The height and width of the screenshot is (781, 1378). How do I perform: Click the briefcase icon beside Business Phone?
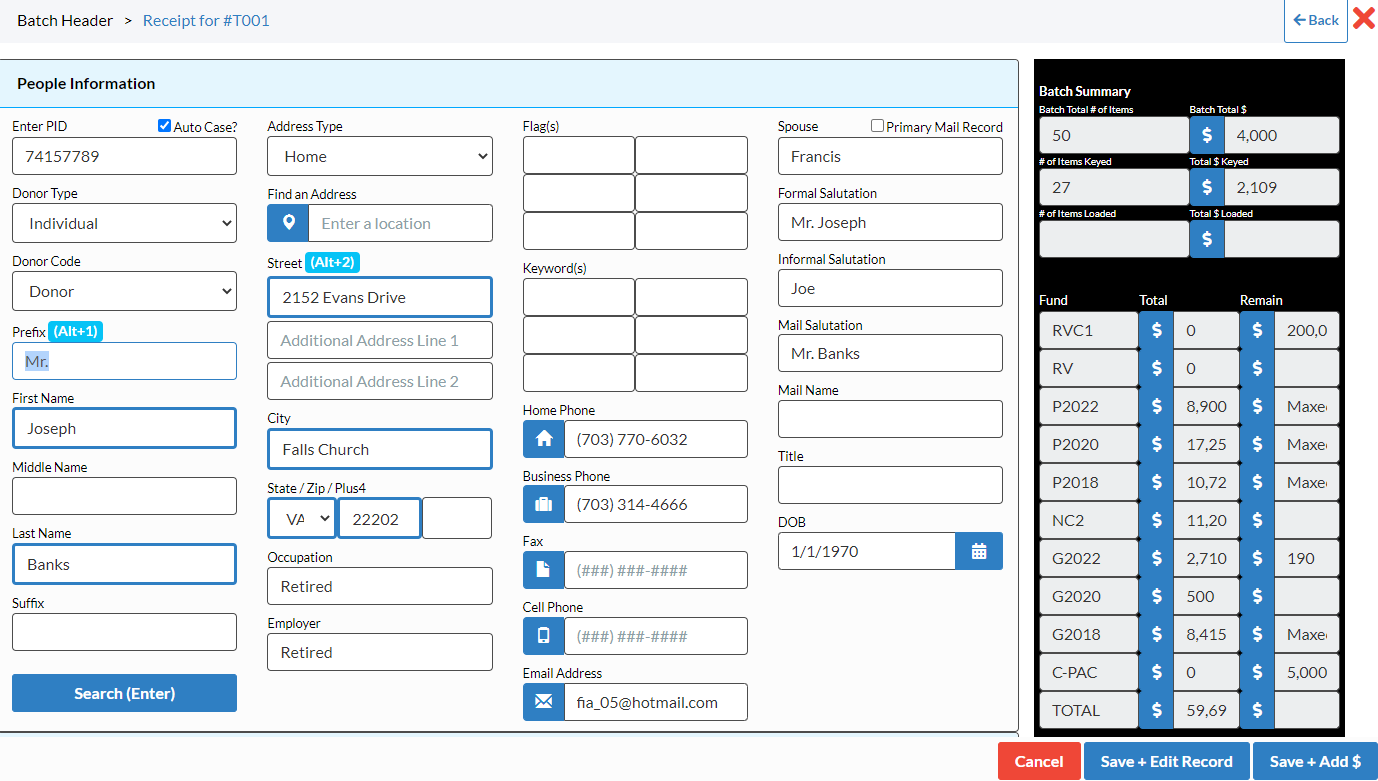click(543, 504)
